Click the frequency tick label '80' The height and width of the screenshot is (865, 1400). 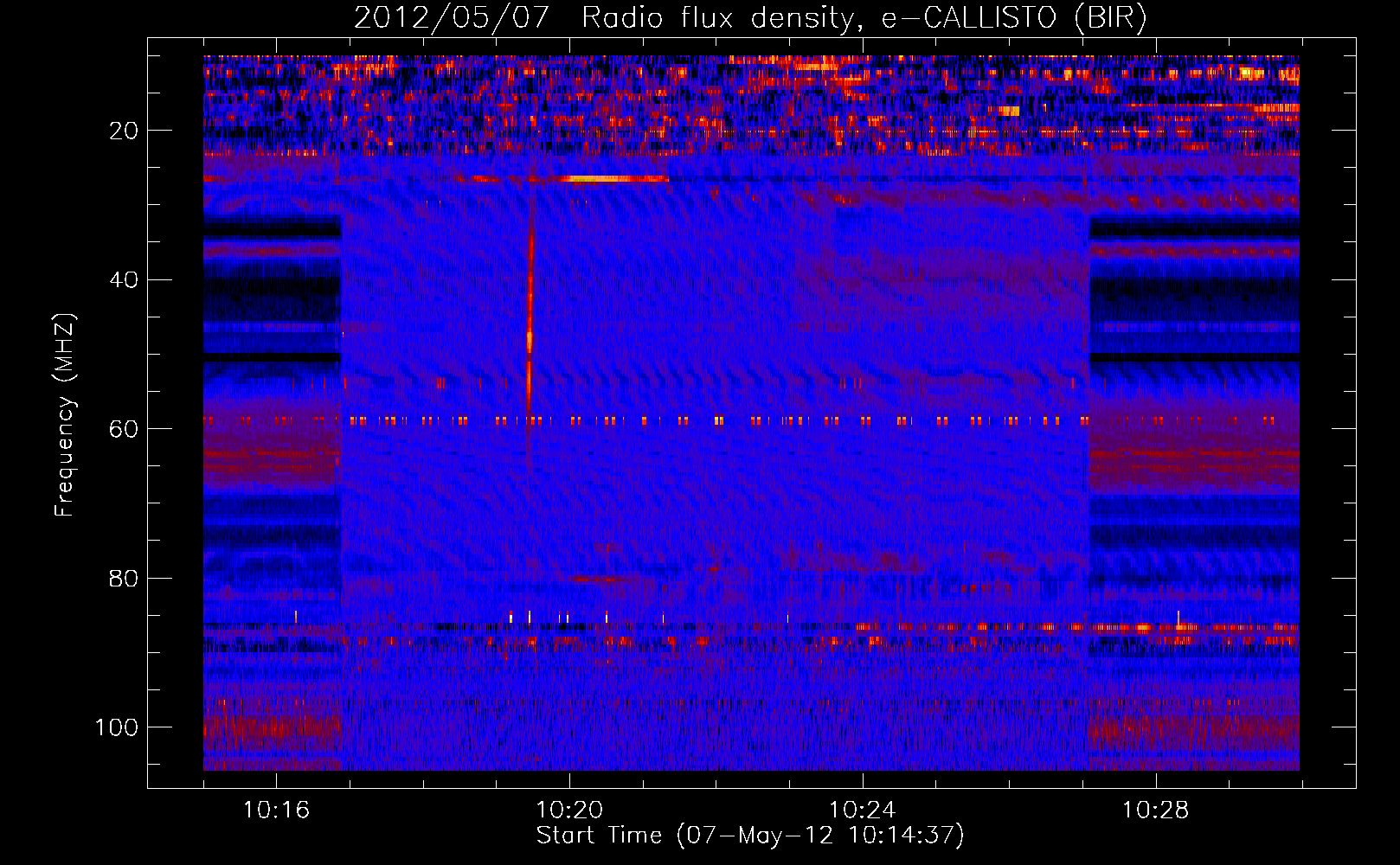[x=124, y=578]
